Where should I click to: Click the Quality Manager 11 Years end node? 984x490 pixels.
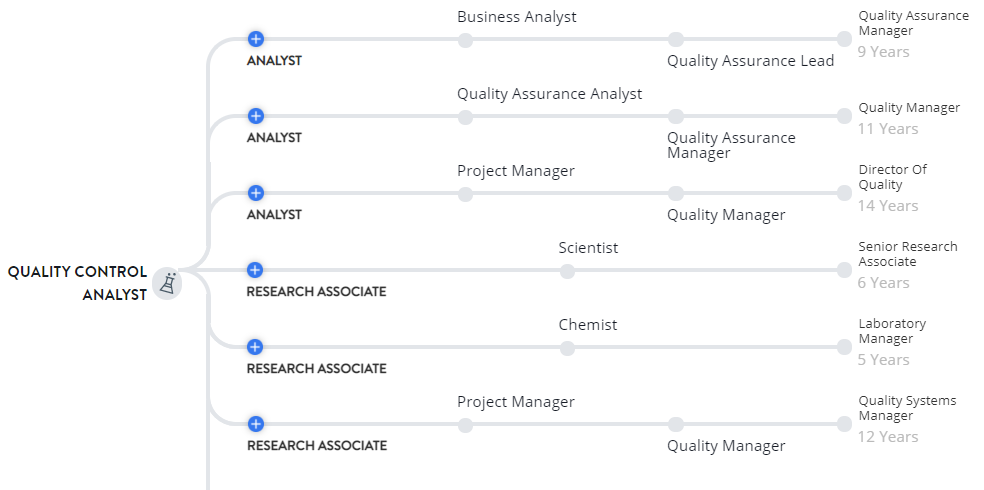coord(845,116)
